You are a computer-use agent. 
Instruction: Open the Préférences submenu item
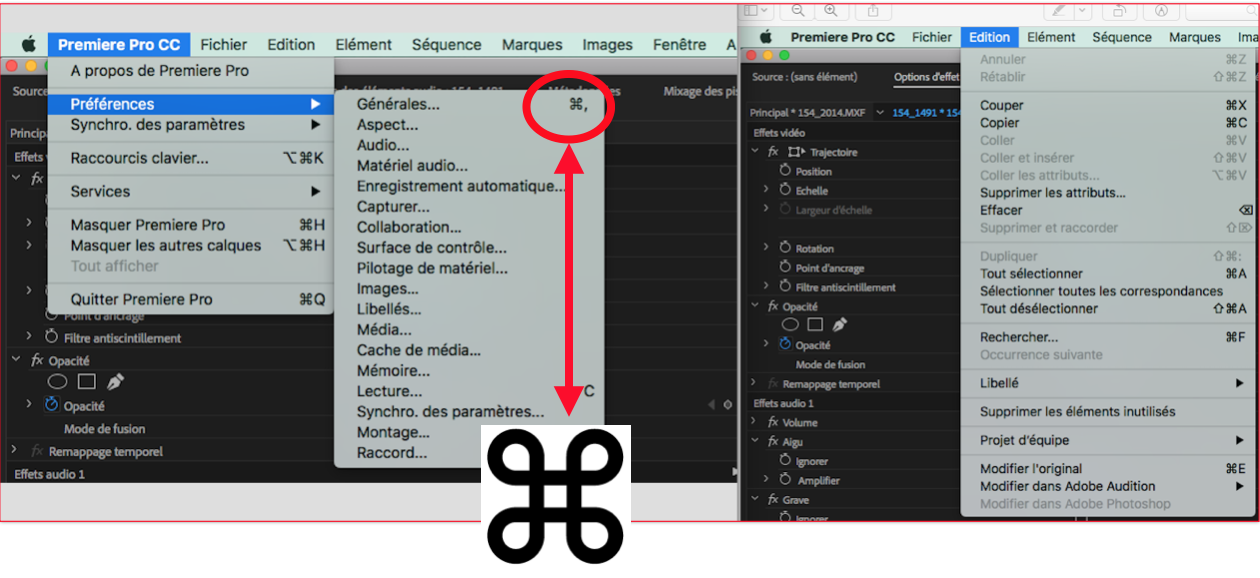(x=191, y=104)
